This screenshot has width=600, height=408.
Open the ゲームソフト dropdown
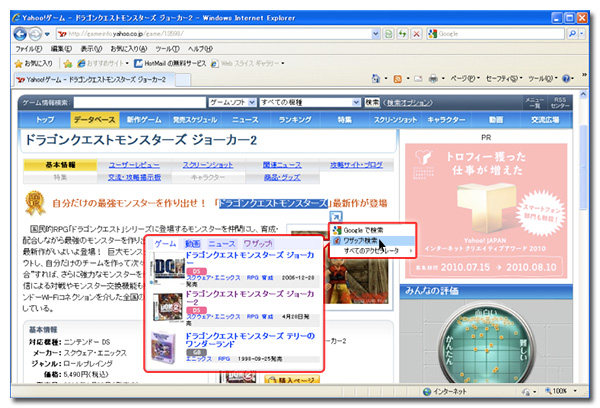point(232,103)
